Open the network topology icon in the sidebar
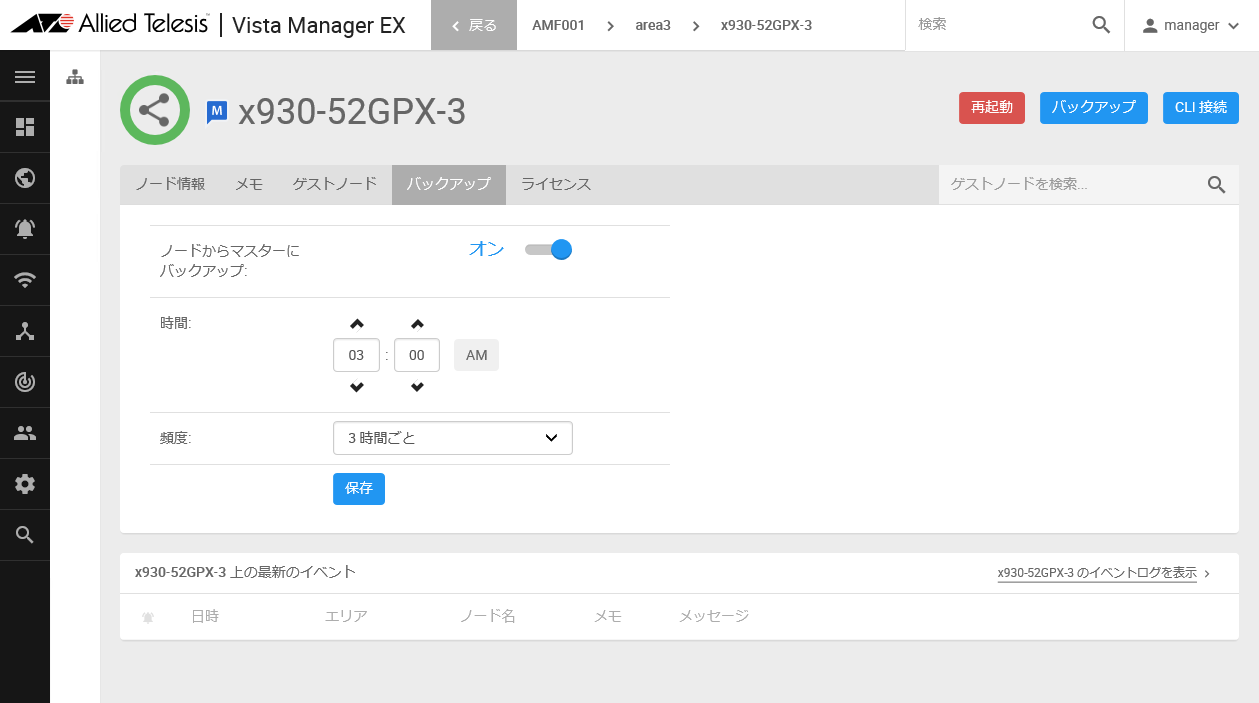Image resolution: width=1259 pixels, height=703 pixels. (25, 331)
